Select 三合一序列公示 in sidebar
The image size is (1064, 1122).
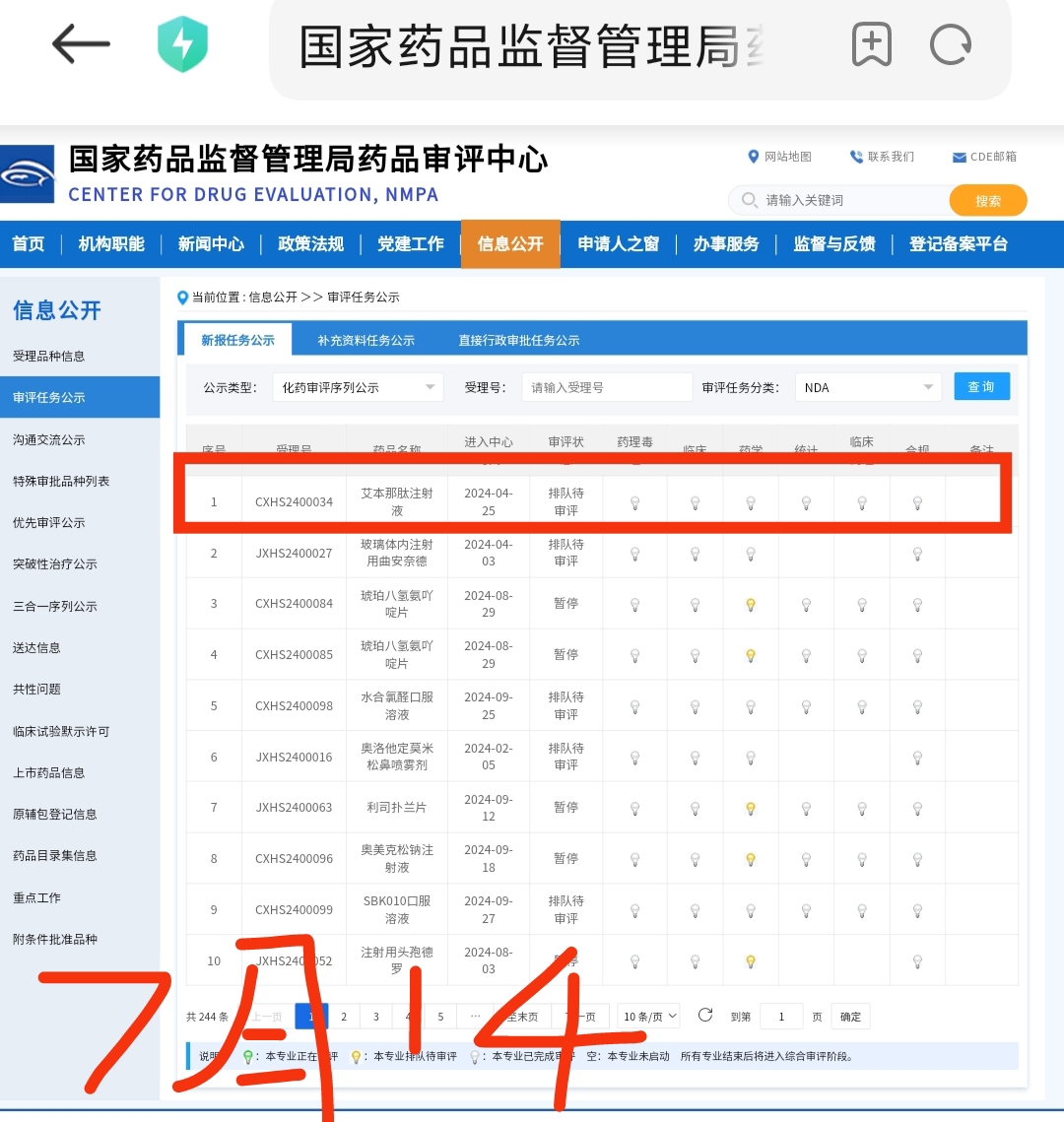54,606
